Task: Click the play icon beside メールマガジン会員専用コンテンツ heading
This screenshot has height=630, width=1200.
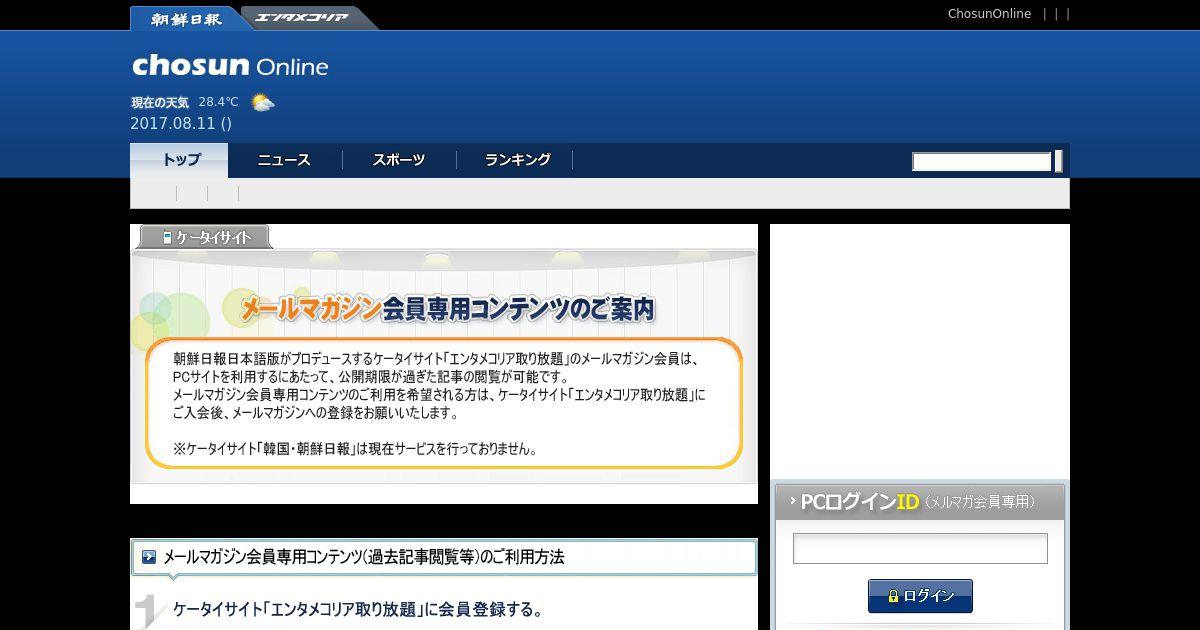Action: pyautogui.click(x=149, y=557)
